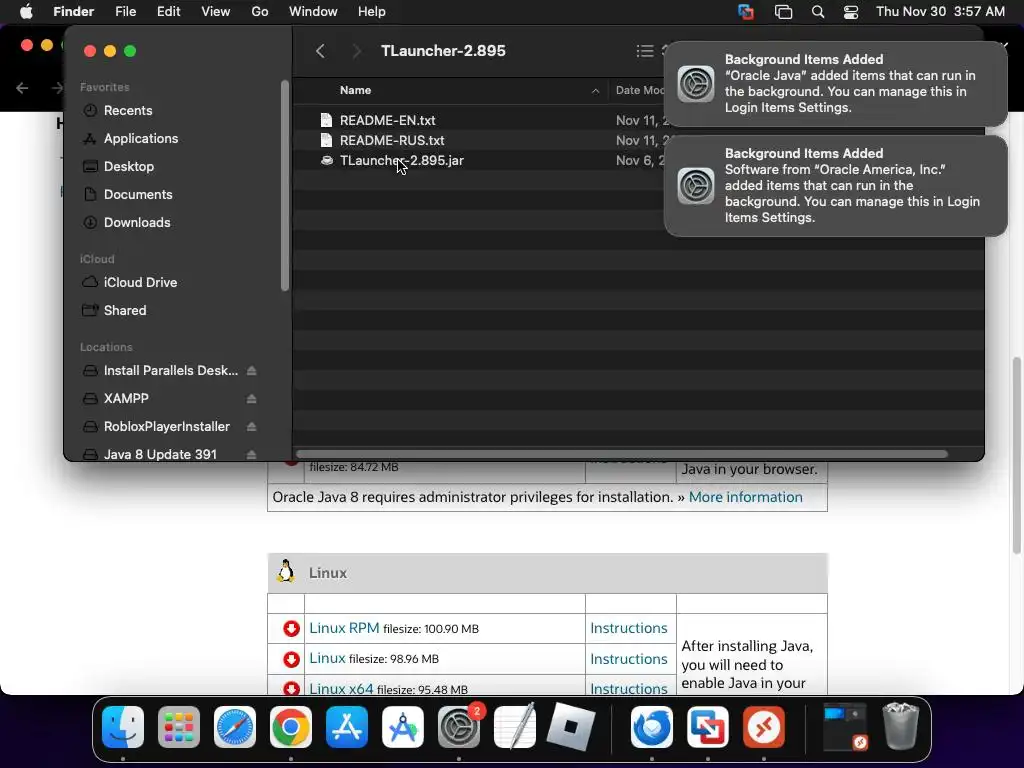
Task: Launch Safari from the dock
Action: point(234,727)
